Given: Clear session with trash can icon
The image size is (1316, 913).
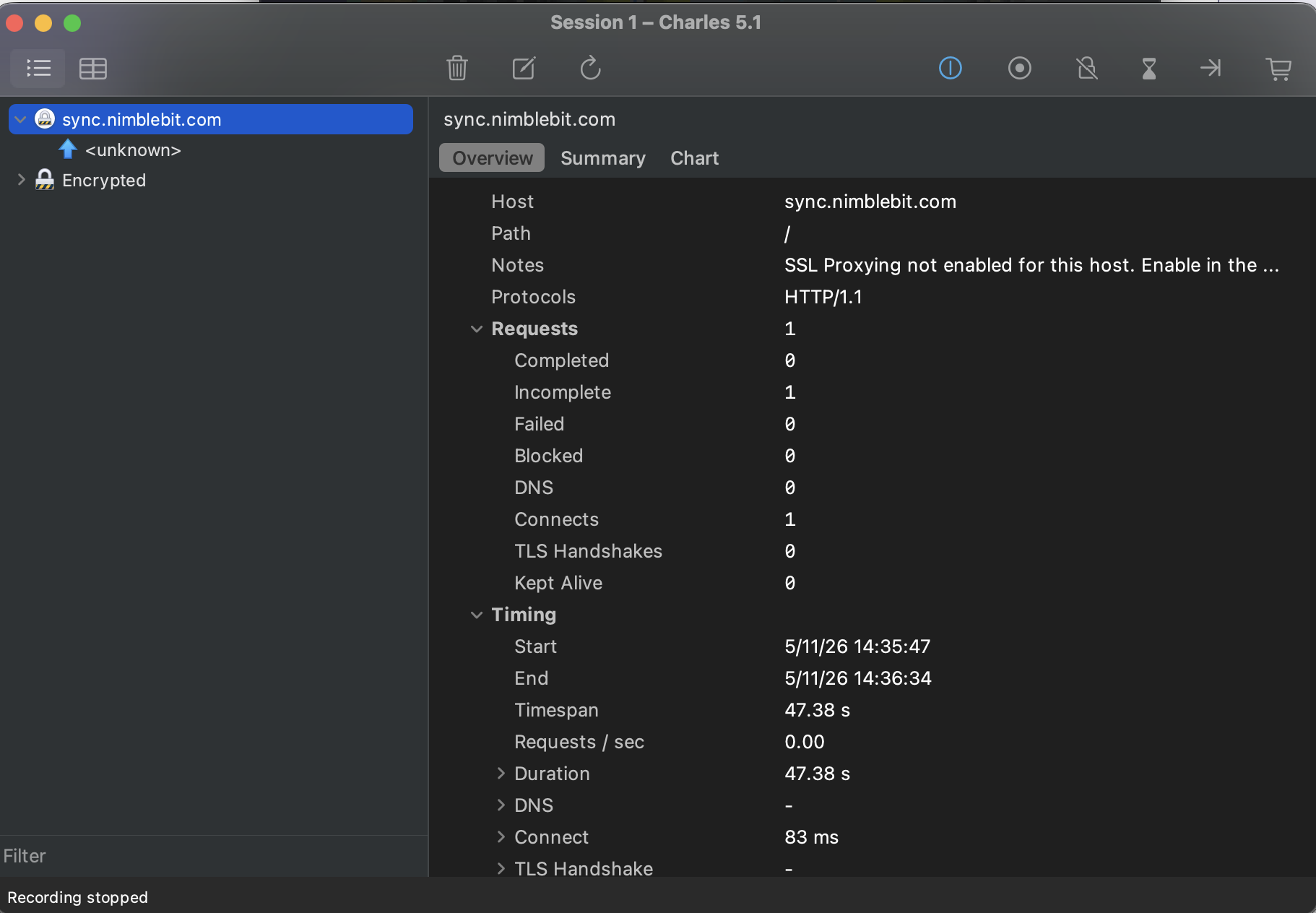Looking at the screenshot, I should pyautogui.click(x=457, y=69).
